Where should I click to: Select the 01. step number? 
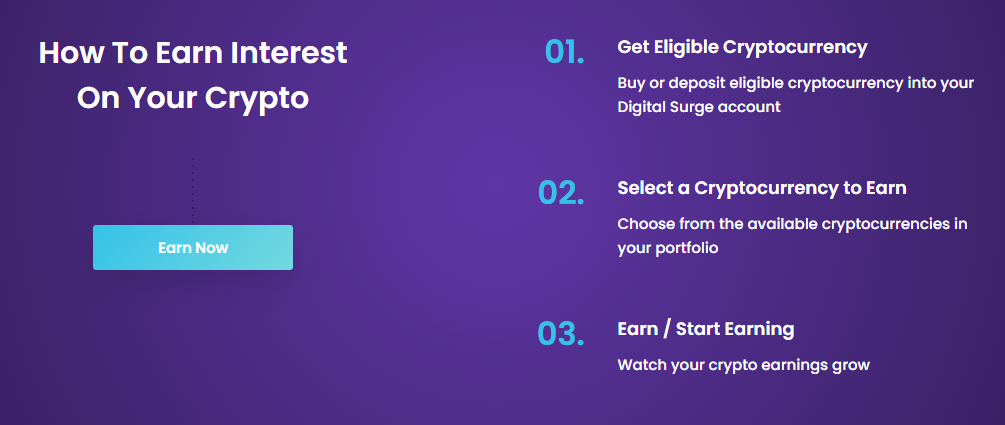[x=565, y=51]
